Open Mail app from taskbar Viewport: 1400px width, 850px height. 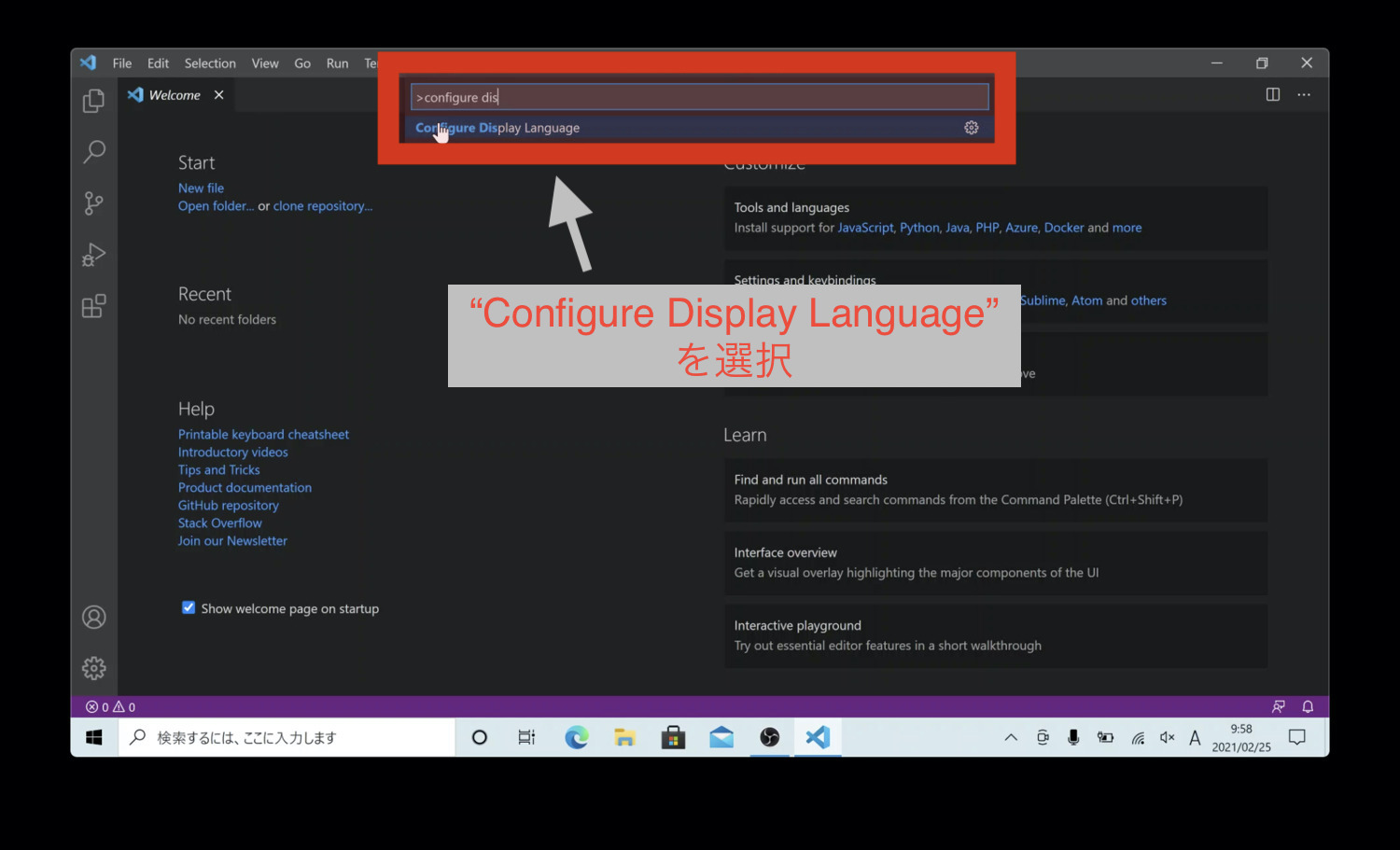click(721, 737)
